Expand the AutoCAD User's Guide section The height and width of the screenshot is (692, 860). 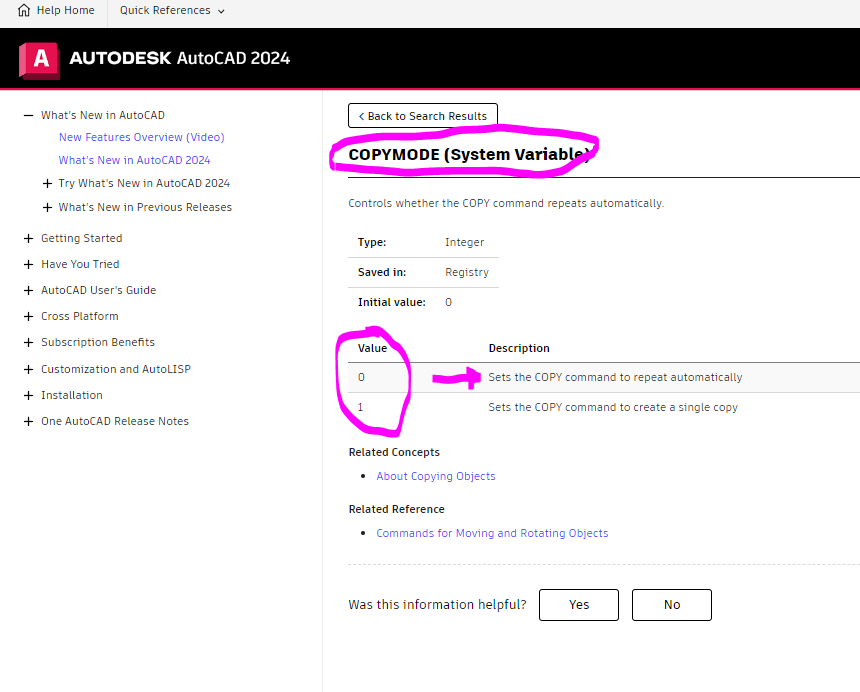(x=28, y=290)
